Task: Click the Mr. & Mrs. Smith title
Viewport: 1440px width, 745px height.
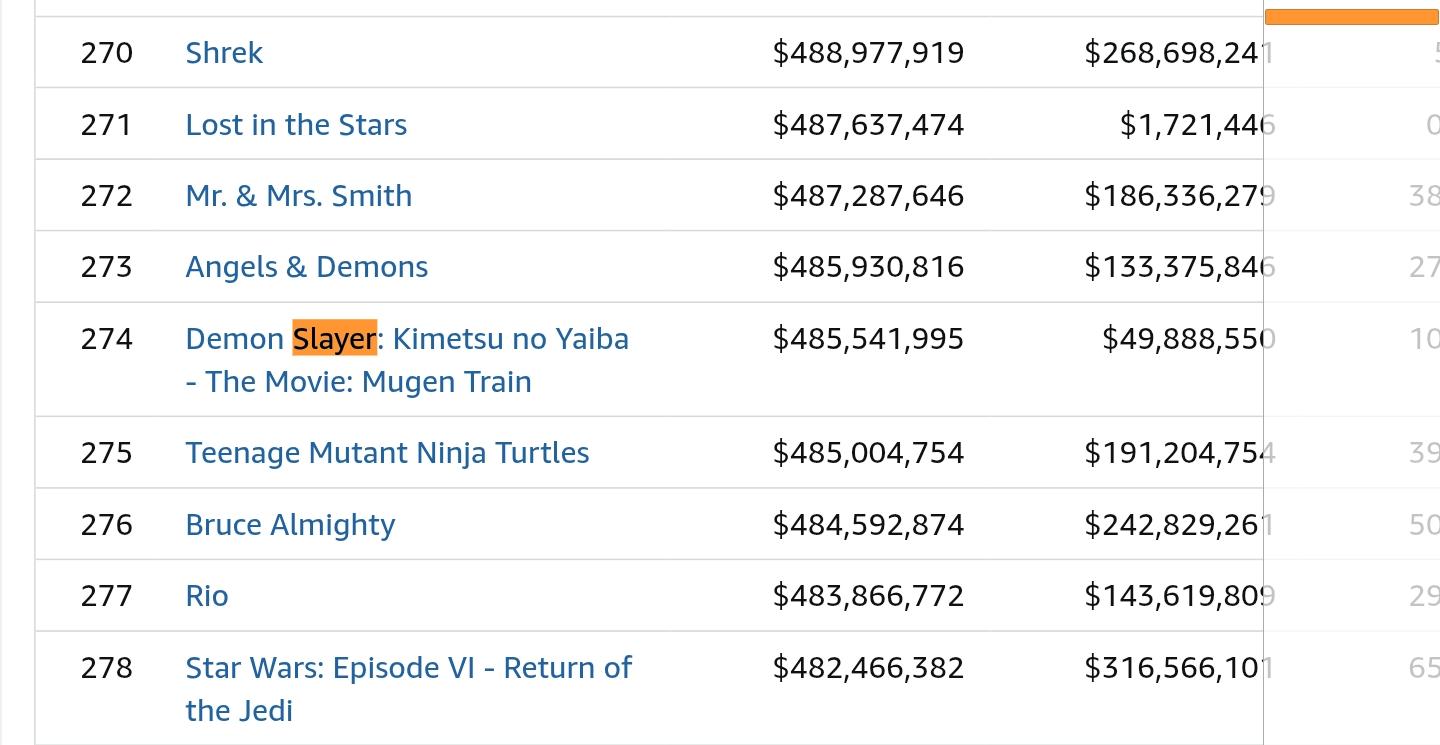Action: click(x=298, y=196)
